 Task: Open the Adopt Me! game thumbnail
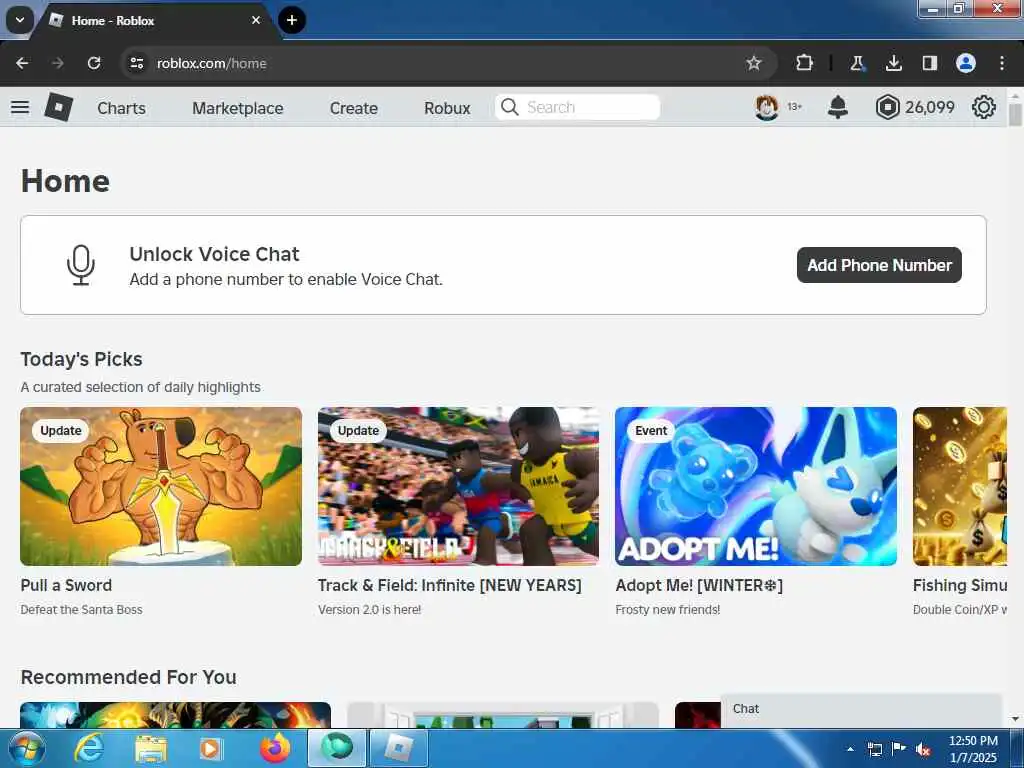click(x=756, y=487)
